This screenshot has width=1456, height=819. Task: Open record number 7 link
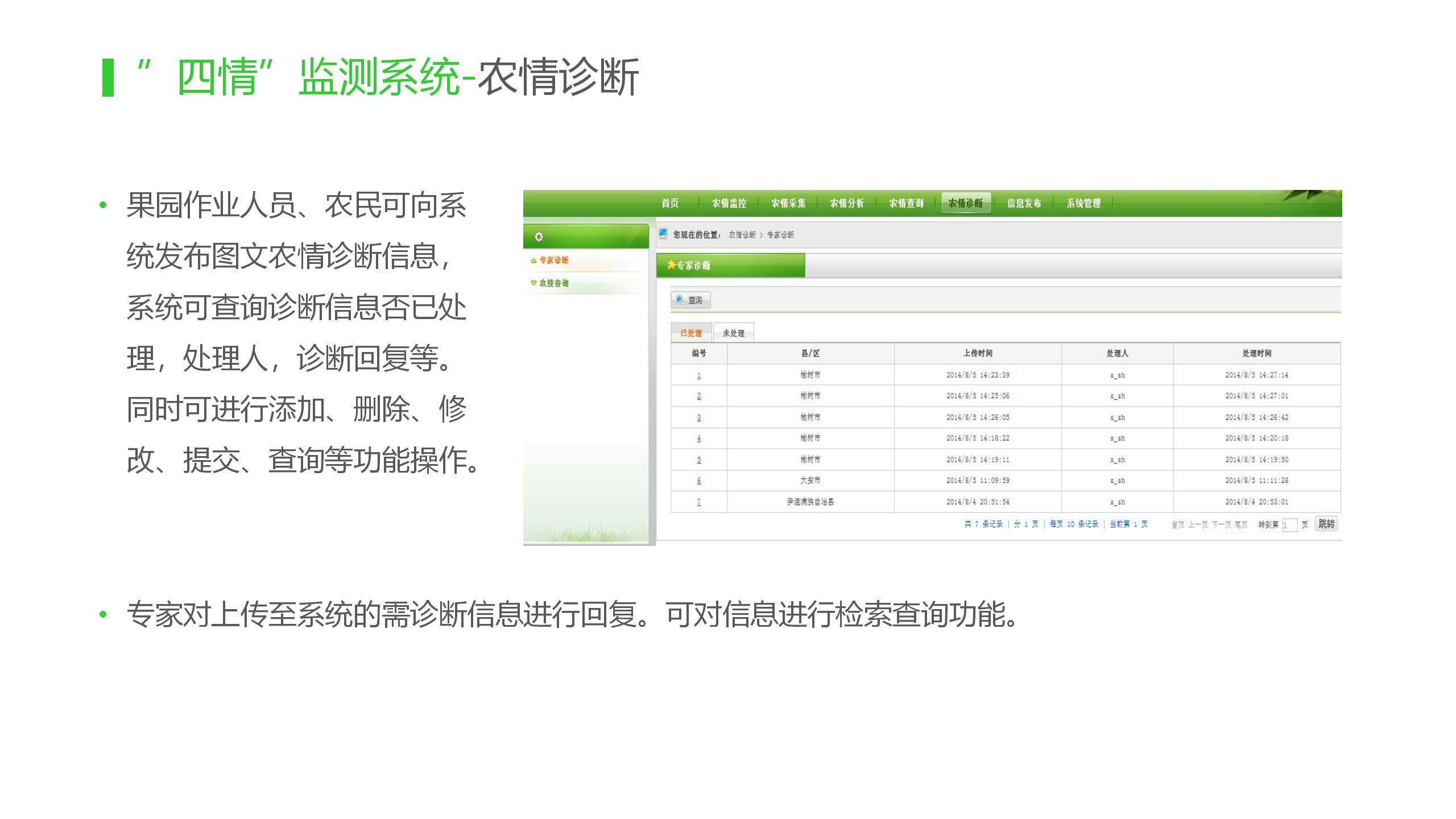pos(699,502)
